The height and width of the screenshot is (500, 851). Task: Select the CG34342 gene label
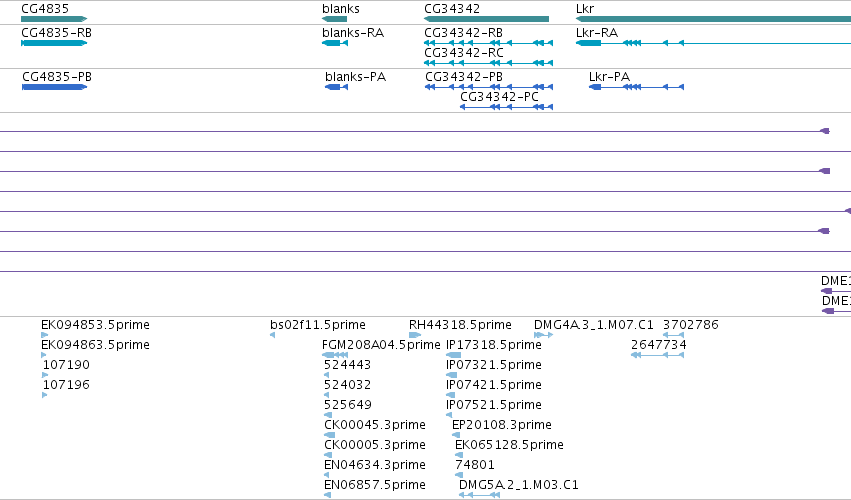pyautogui.click(x=452, y=9)
